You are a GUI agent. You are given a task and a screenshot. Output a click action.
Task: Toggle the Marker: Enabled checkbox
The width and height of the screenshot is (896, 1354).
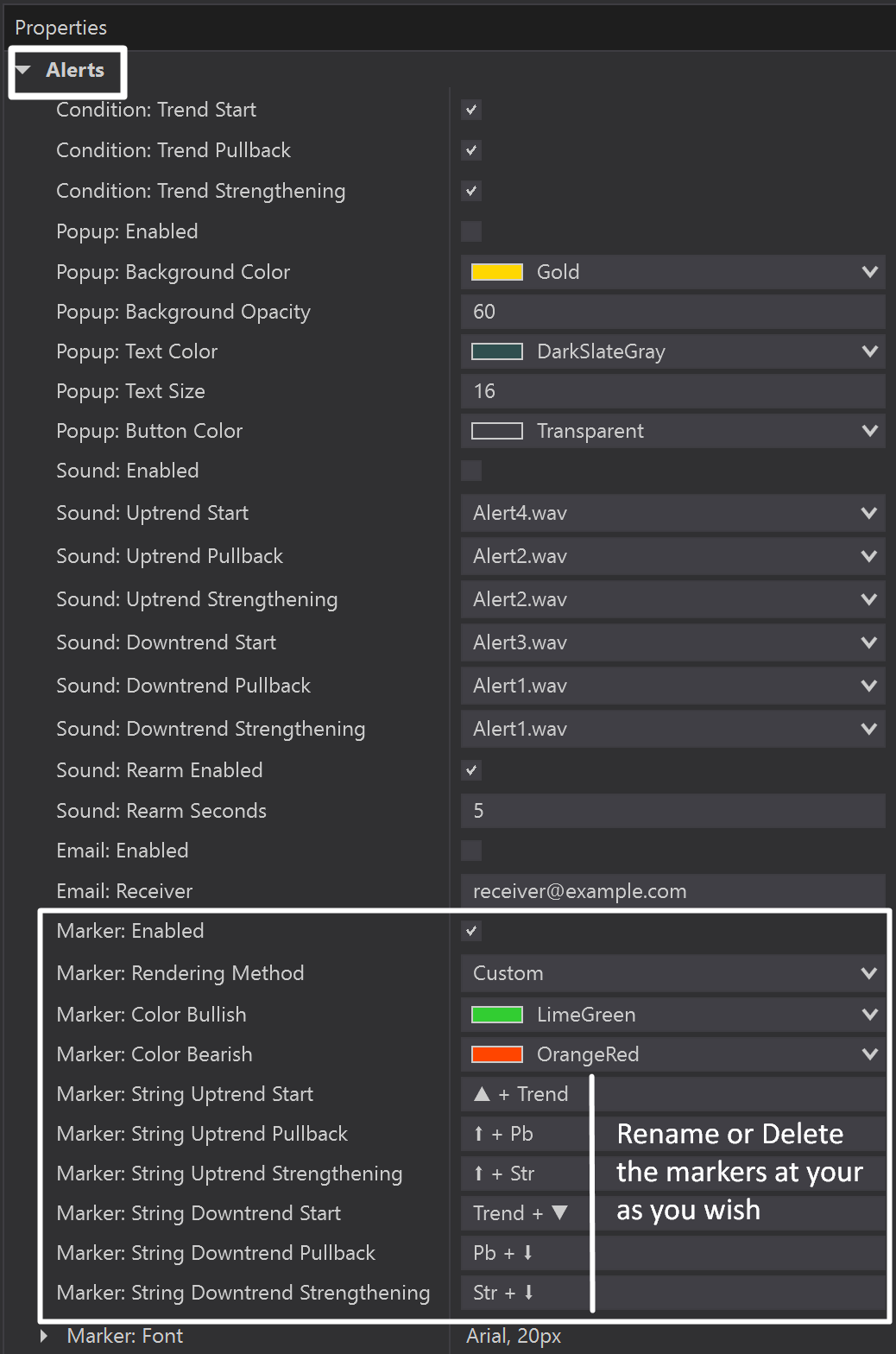[471, 931]
